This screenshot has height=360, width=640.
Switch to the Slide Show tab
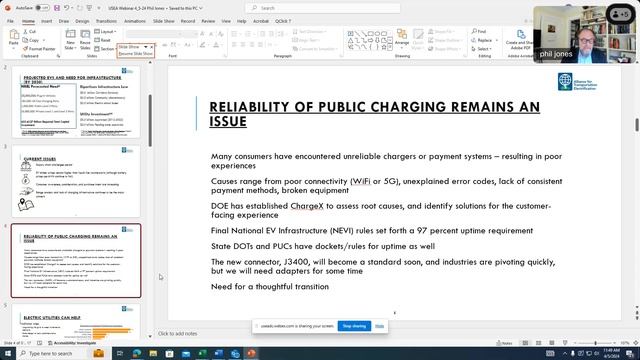(x=163, y=21)
